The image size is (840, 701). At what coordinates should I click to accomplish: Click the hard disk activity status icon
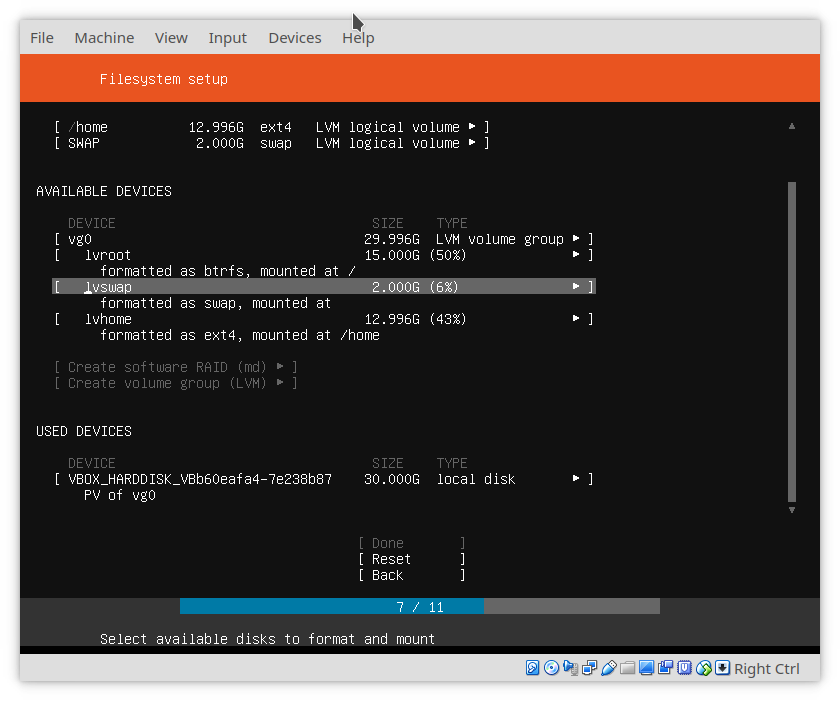pyautogui.click(x=532, y=668)
